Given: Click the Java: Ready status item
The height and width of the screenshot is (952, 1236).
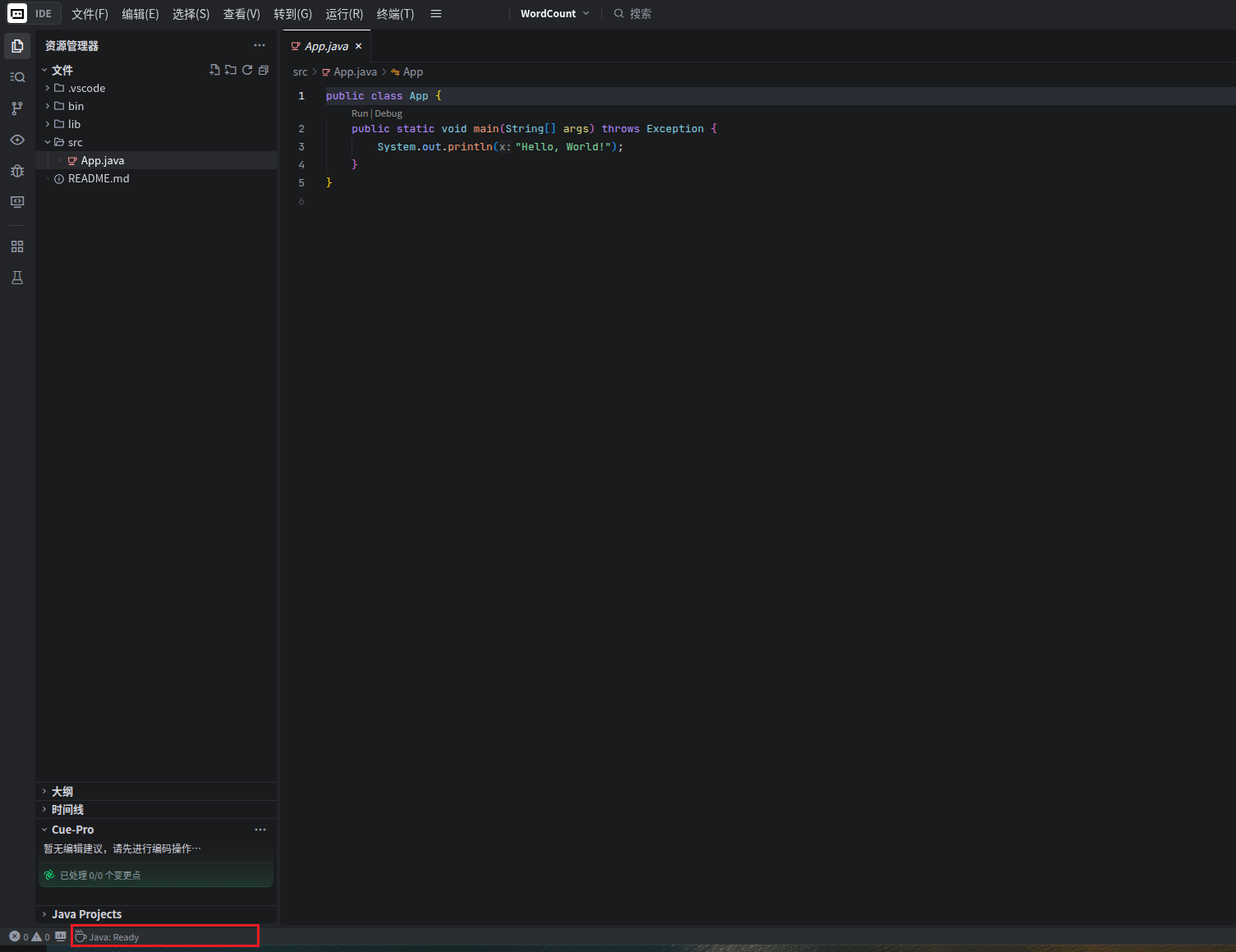Looking at the screenshot, I should tap(107, 936).
